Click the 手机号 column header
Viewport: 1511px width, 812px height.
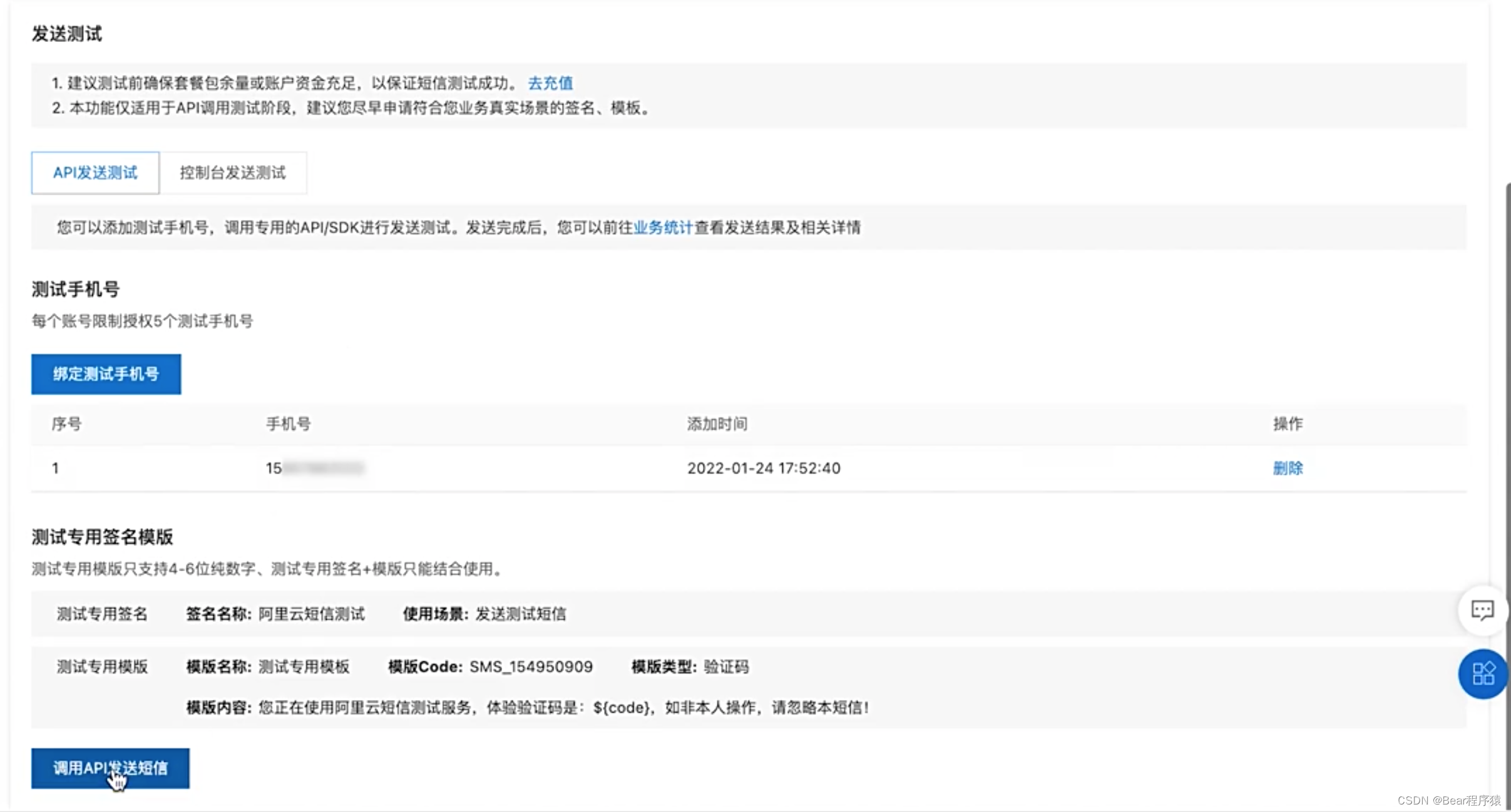(x=289, y=424)
